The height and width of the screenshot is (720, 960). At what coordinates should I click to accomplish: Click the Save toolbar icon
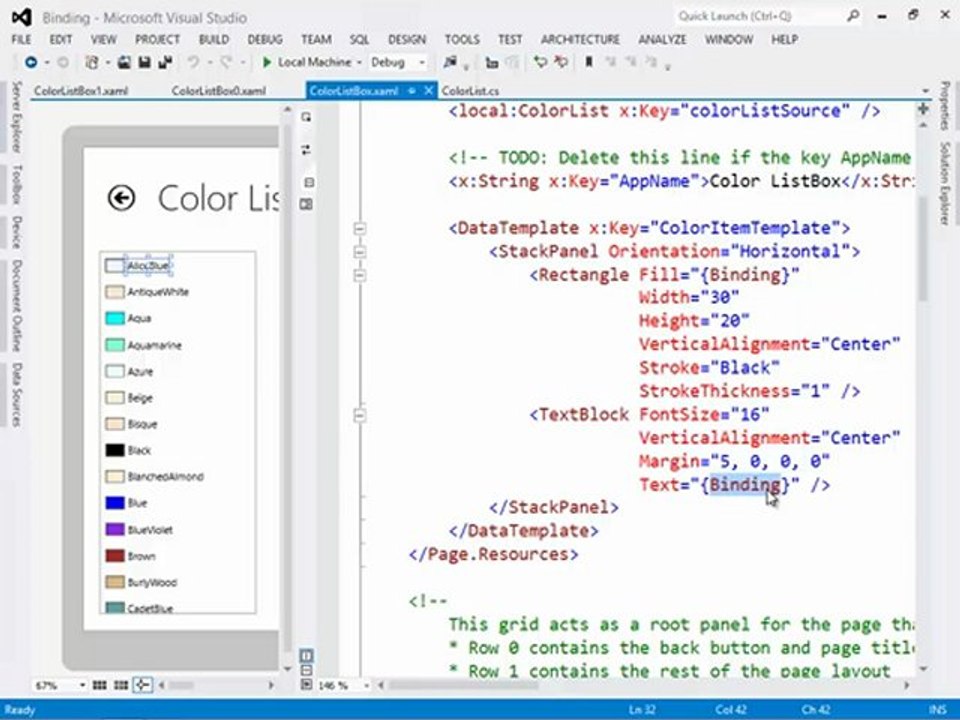[144, 62]
